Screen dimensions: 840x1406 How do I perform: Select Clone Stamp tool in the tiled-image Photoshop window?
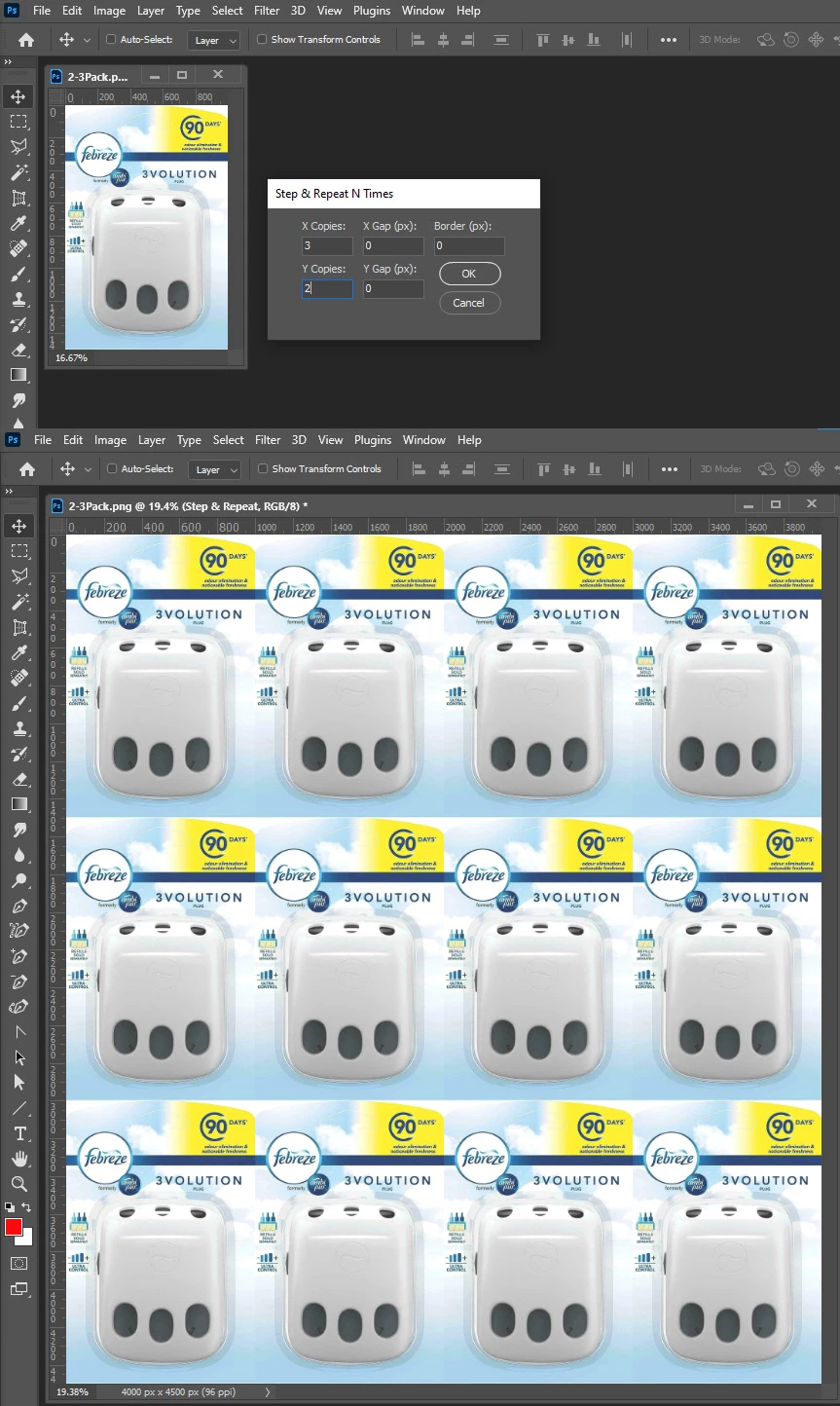[18, 728]
